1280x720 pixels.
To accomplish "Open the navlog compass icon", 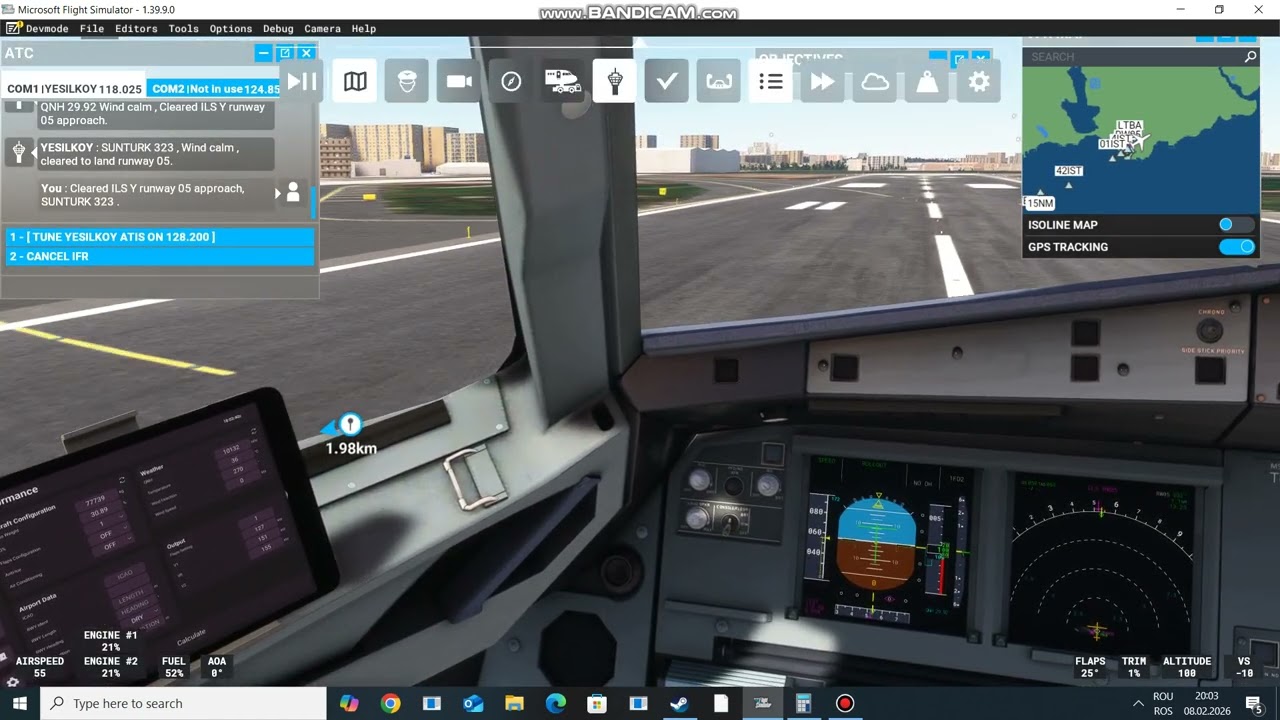I will click(511, 81).
